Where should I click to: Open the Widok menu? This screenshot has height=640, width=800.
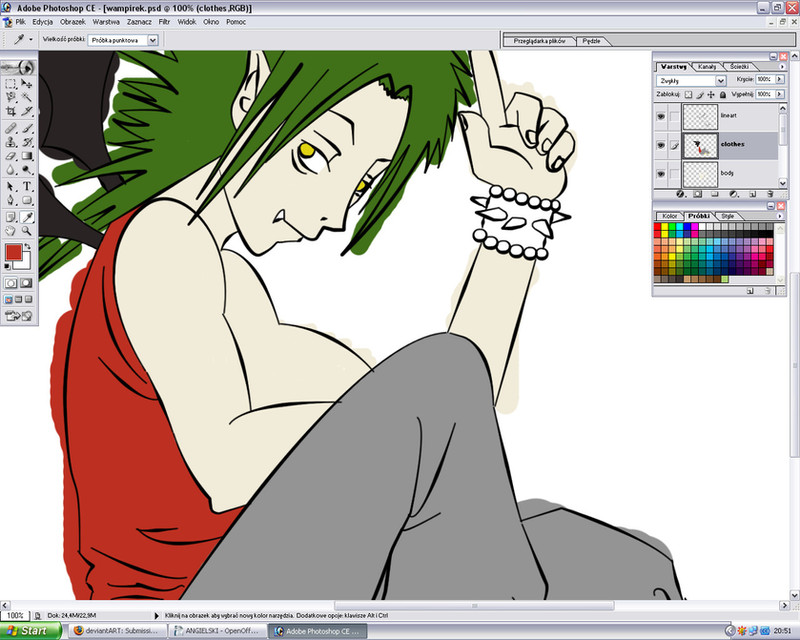187,22
